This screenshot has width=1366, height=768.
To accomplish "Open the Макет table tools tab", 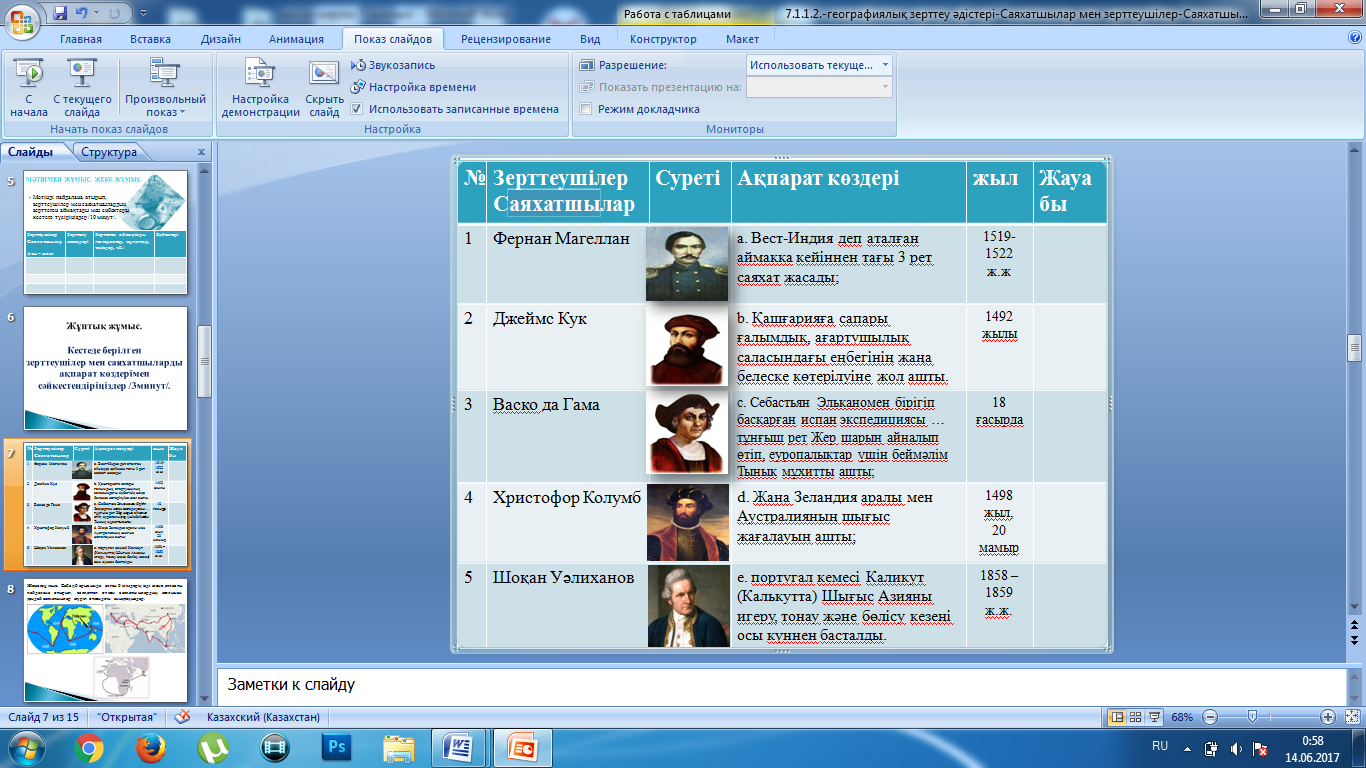I will coord(743,39).
